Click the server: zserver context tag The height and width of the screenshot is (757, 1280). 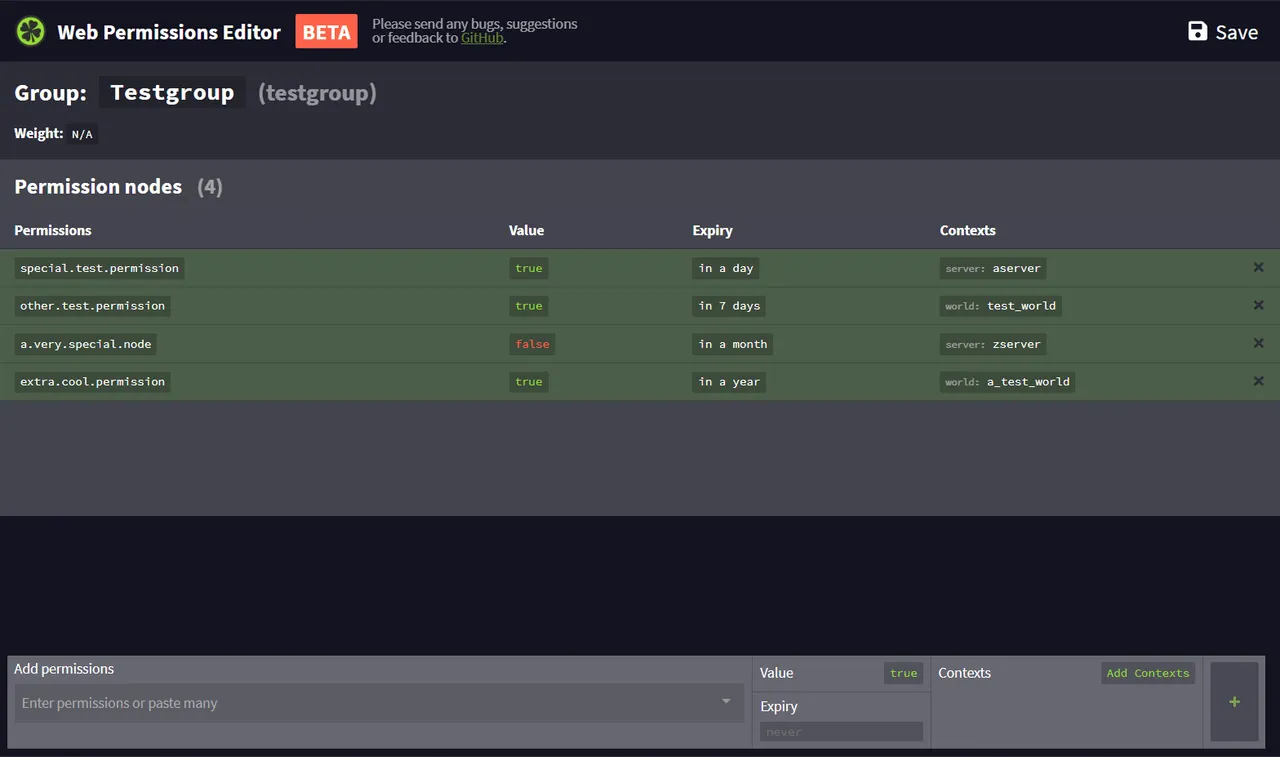point(993,344)
